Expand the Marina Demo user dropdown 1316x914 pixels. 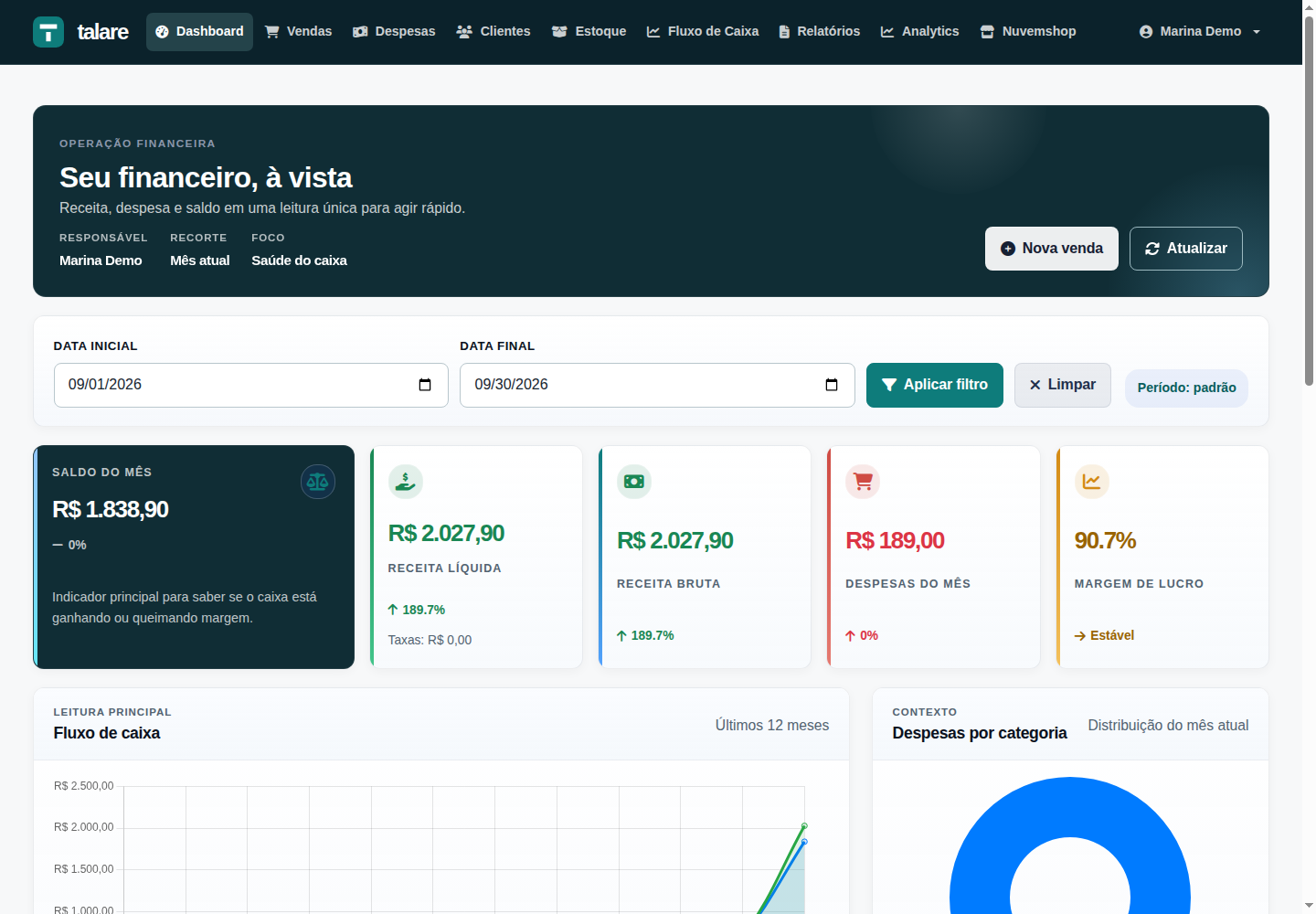click(x=1200, y=32)
